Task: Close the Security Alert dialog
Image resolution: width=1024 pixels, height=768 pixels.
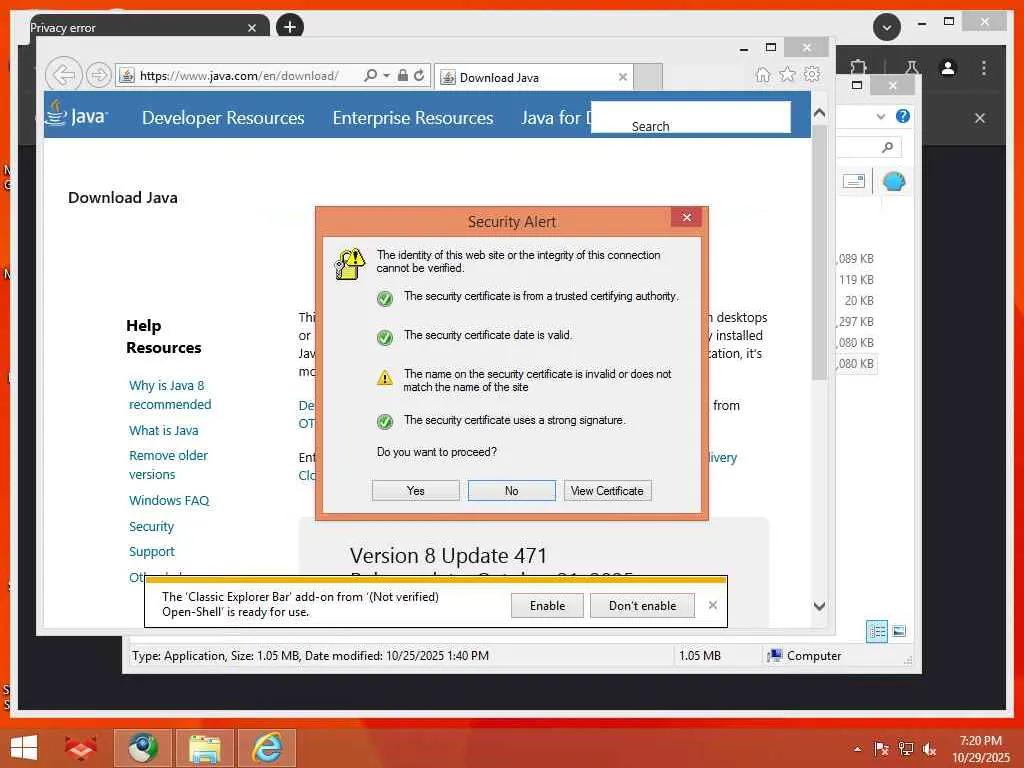Action: coord(686,217)
